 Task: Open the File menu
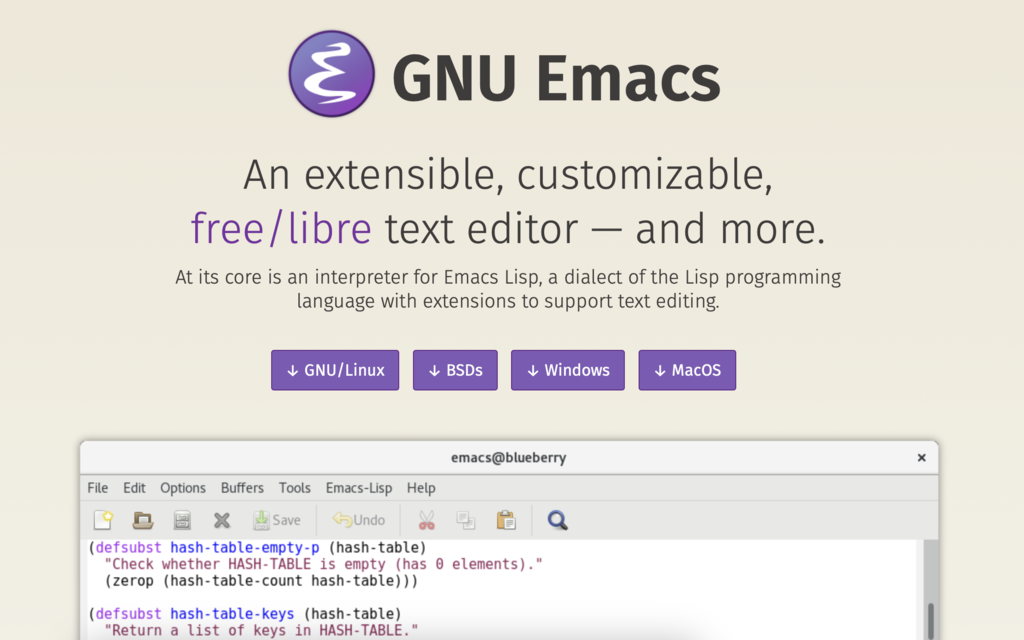click(x=97, y=488)
